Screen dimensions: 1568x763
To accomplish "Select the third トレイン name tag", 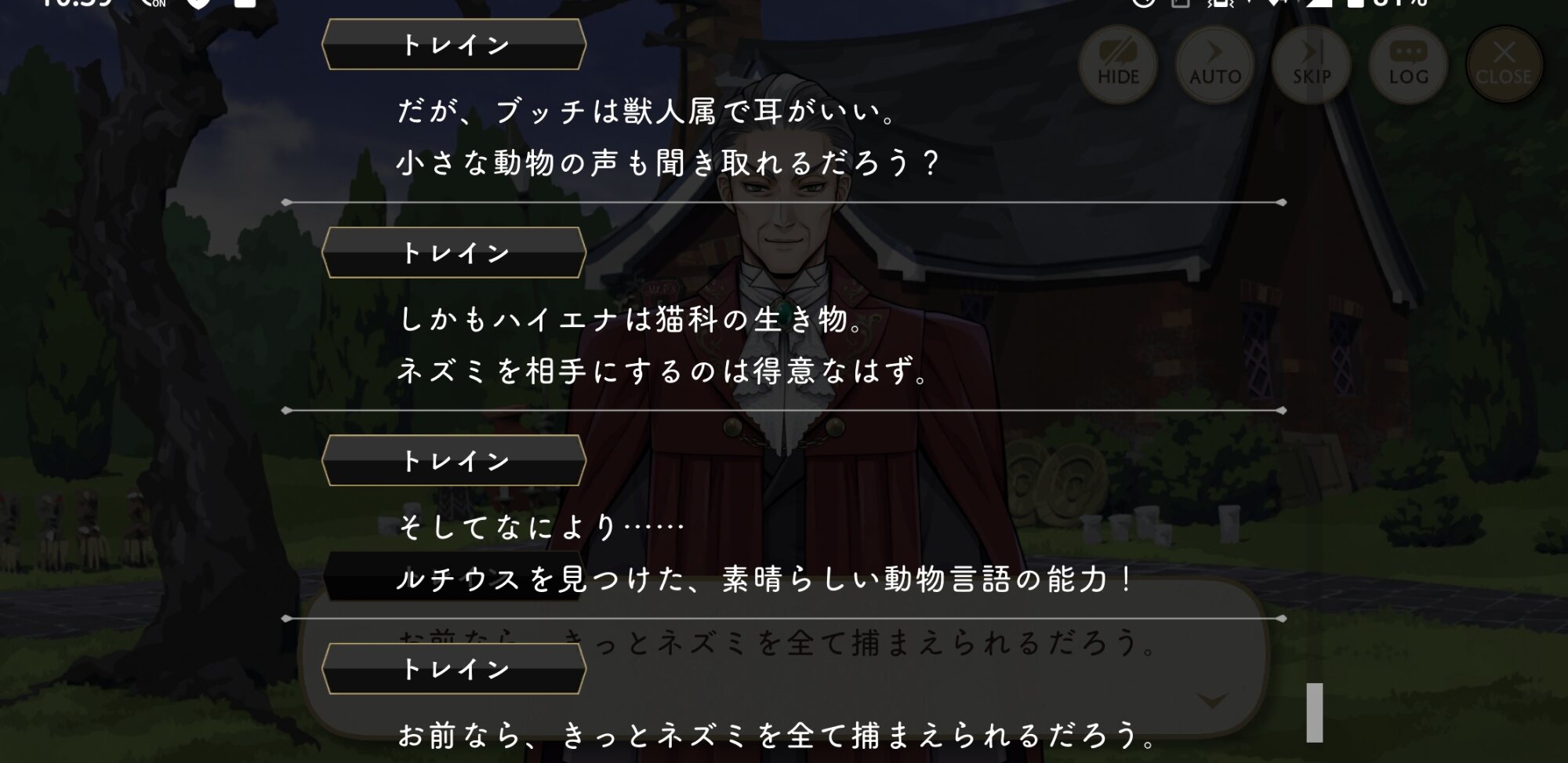I will (x=454, y=460).
